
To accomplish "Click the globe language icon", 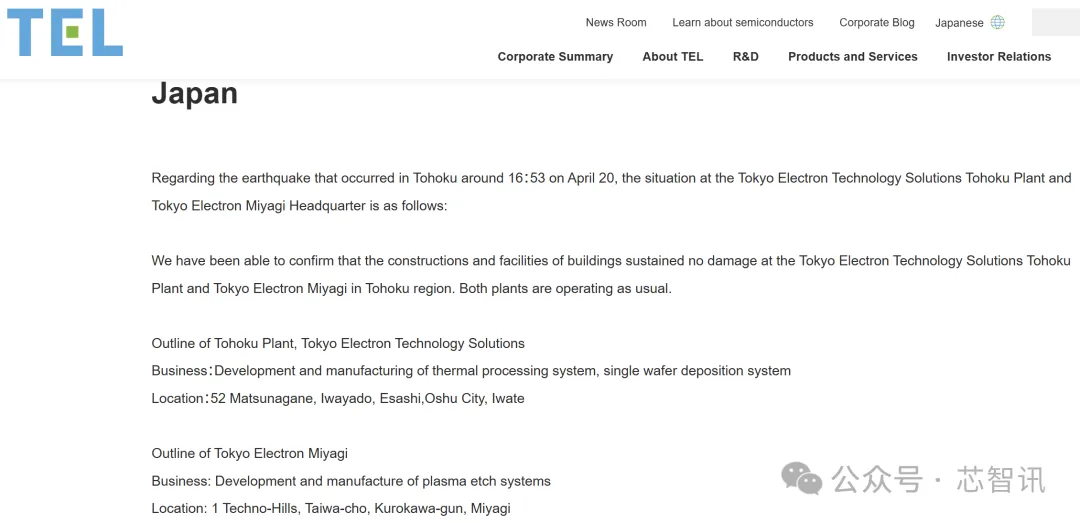I will click(997, 22).
